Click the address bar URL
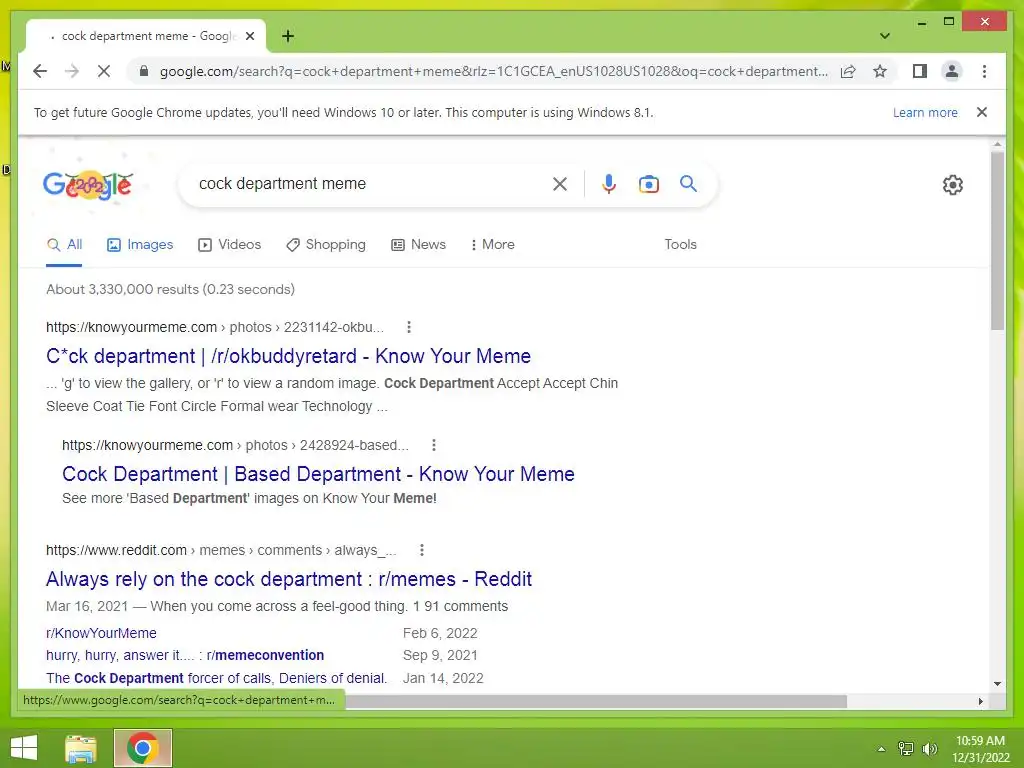This screenshot has width=1024, height=768. coord(494,71)
